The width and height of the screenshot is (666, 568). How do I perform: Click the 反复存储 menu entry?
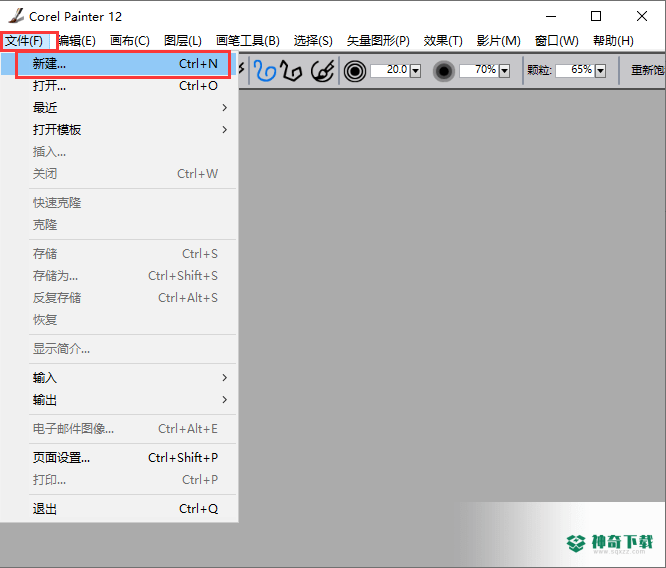(x=119, y=298)
